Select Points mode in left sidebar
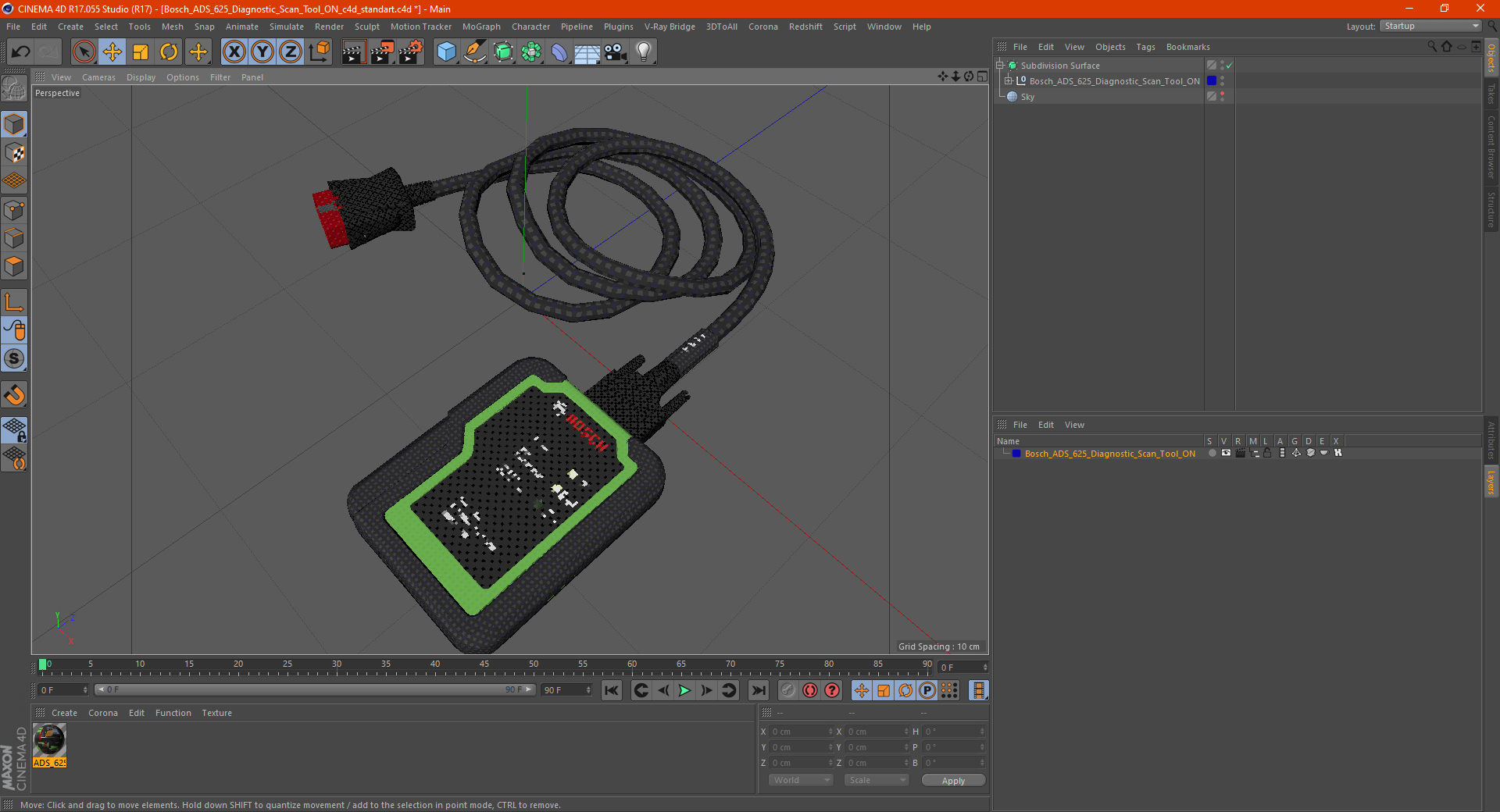The image size is (1500, 812). click(x=14, y=210)
